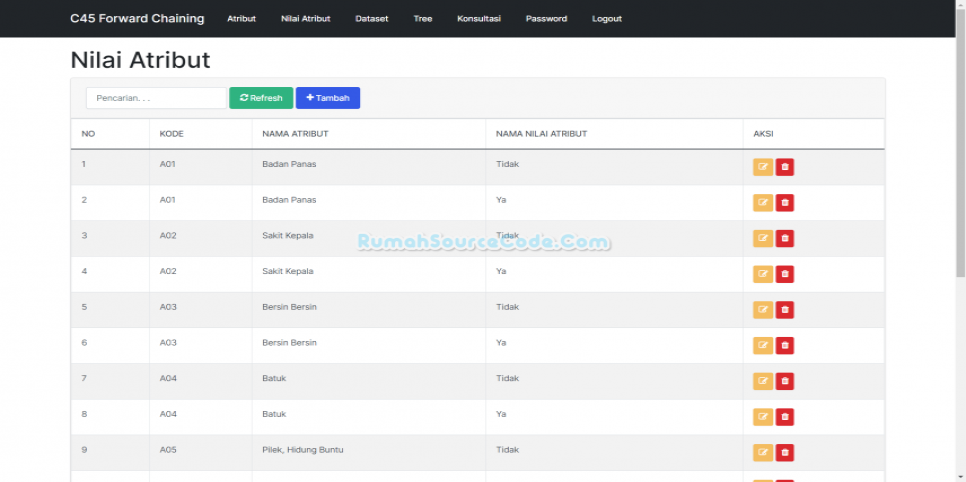Viewport: 966px width, 482px height.
Task: Delete the row 8 Batuk entry
Action: pos(785,417)
